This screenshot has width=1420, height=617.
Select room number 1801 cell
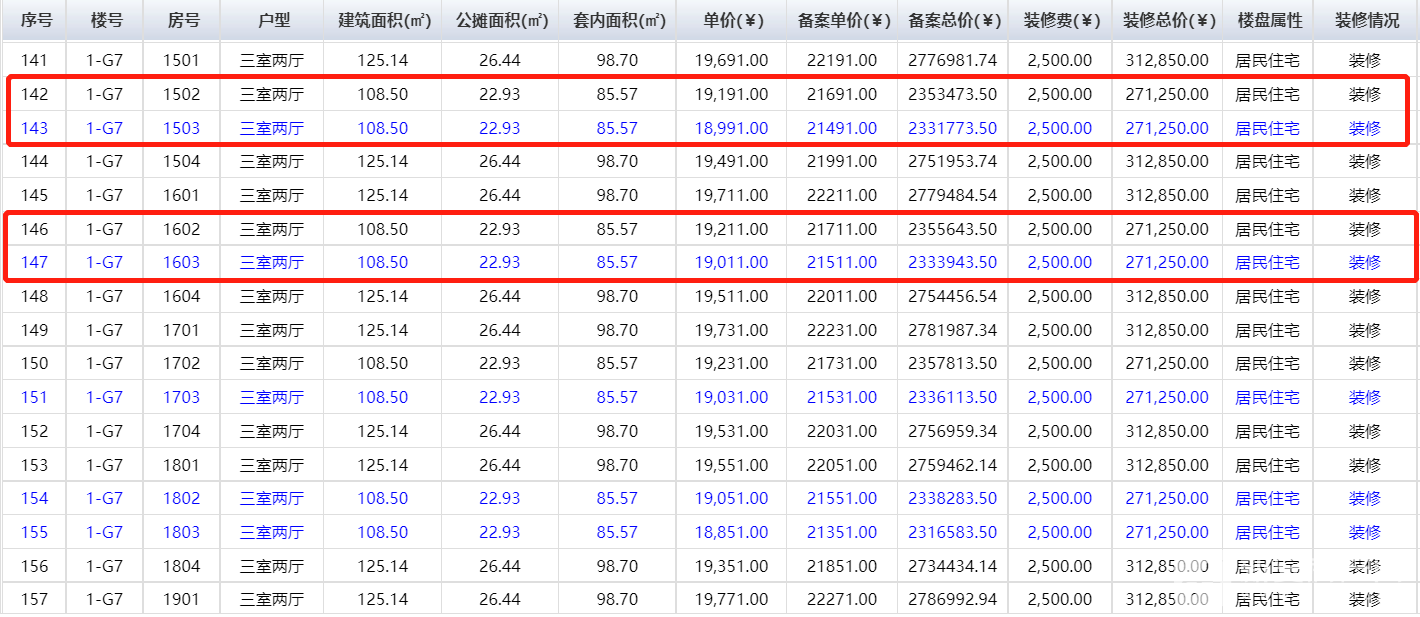coord(182,465)
